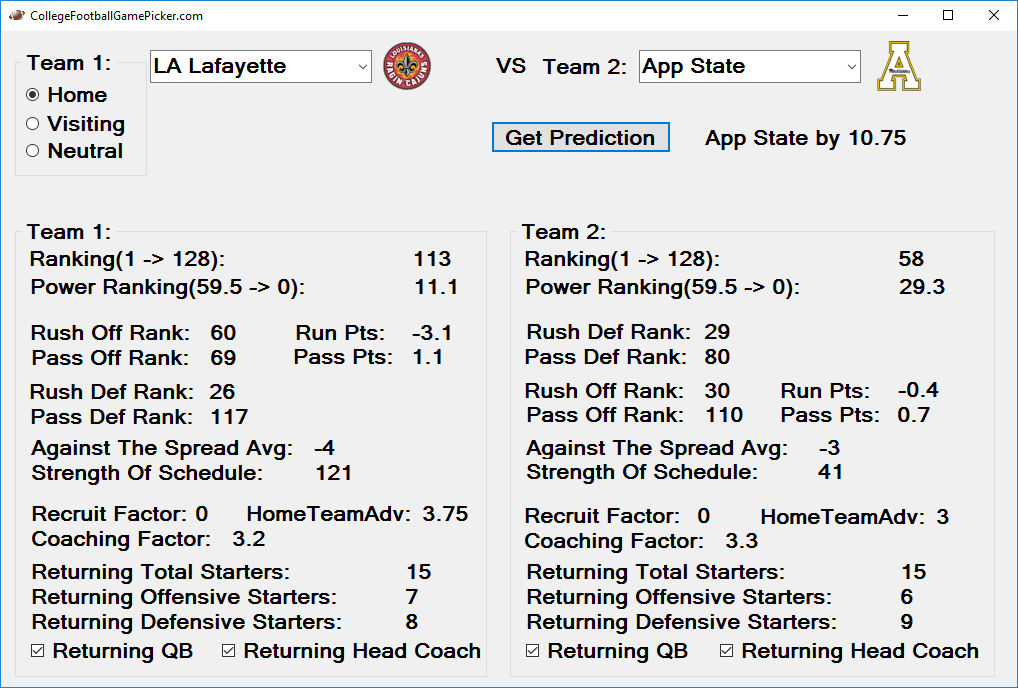Click the Team 2 Strength Of Schedule value

(830, 472)
